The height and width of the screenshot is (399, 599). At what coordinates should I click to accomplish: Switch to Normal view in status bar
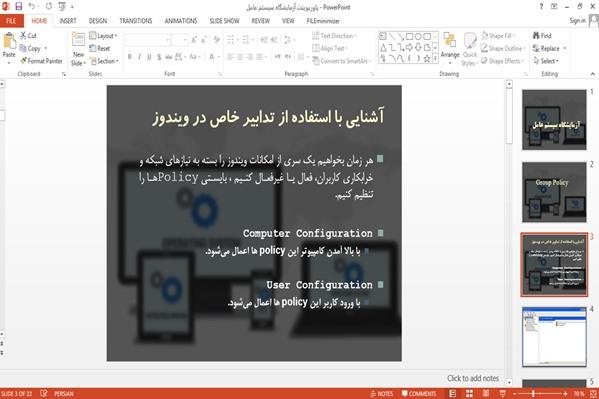(x=453, y=394)
